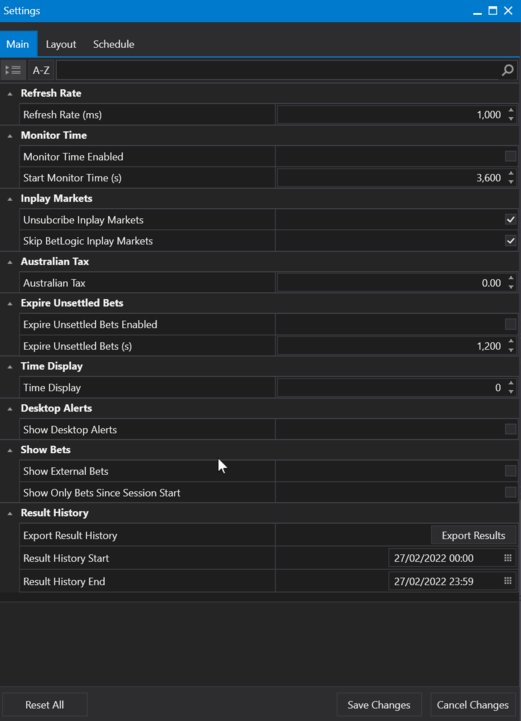The image size is (521, 721).
Task: Collapse the Result History section
Action: (x=10, y=514)
